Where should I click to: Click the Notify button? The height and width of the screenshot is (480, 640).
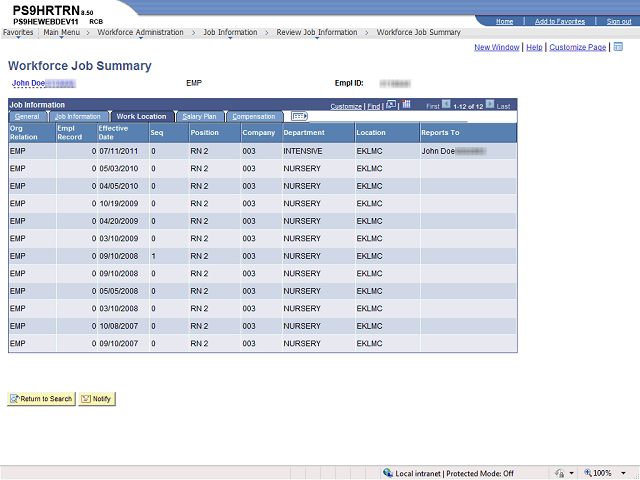[97, 399]
